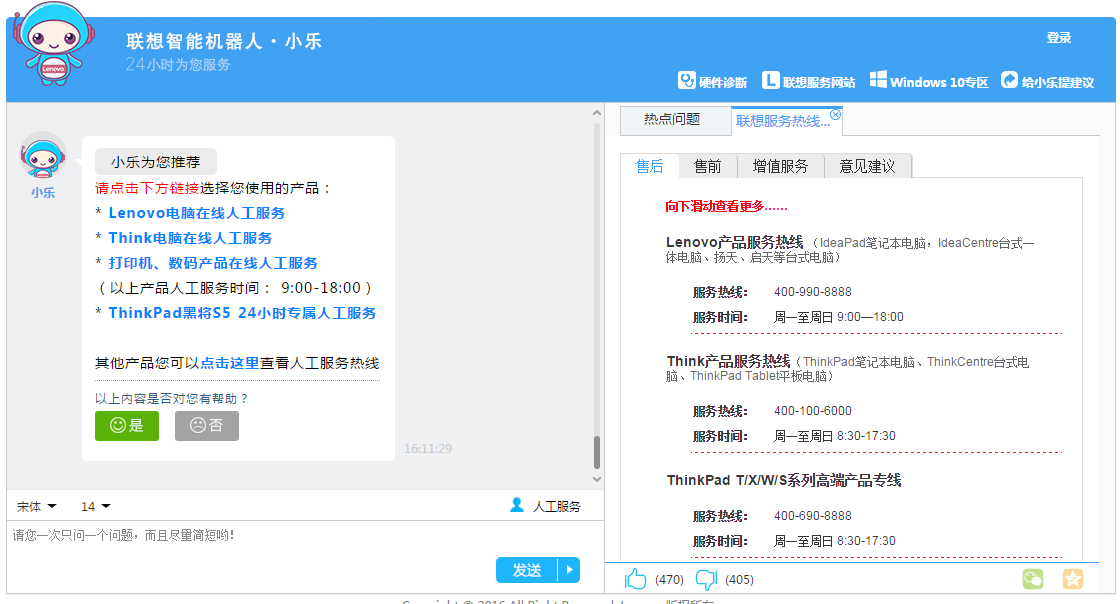Send the message with 发送

[x=527, y=570]
